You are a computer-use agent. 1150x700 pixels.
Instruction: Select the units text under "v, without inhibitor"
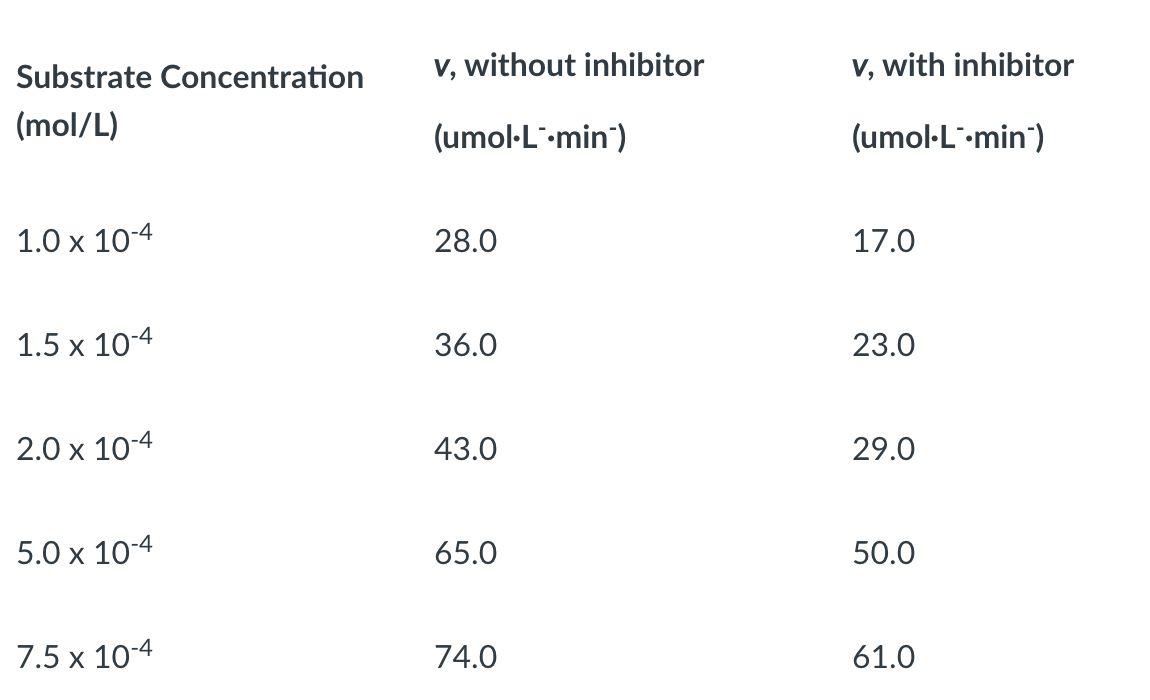coord(530,138)
